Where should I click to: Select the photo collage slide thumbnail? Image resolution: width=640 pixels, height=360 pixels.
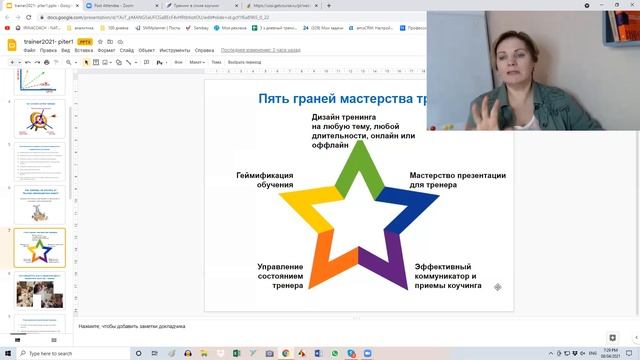pyautogui.click(x=40, y=291)
